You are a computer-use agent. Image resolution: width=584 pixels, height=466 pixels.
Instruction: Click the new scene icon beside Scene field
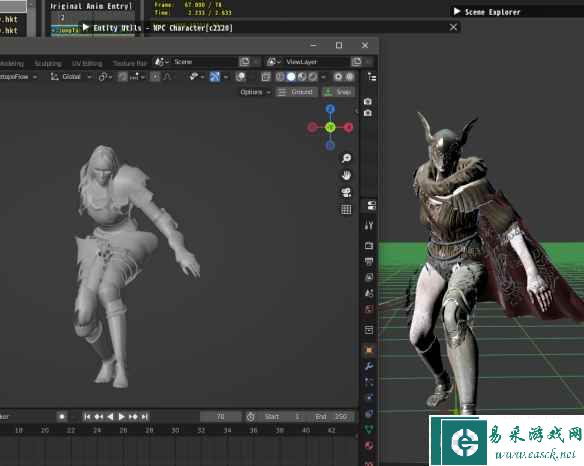pos(244,61)
